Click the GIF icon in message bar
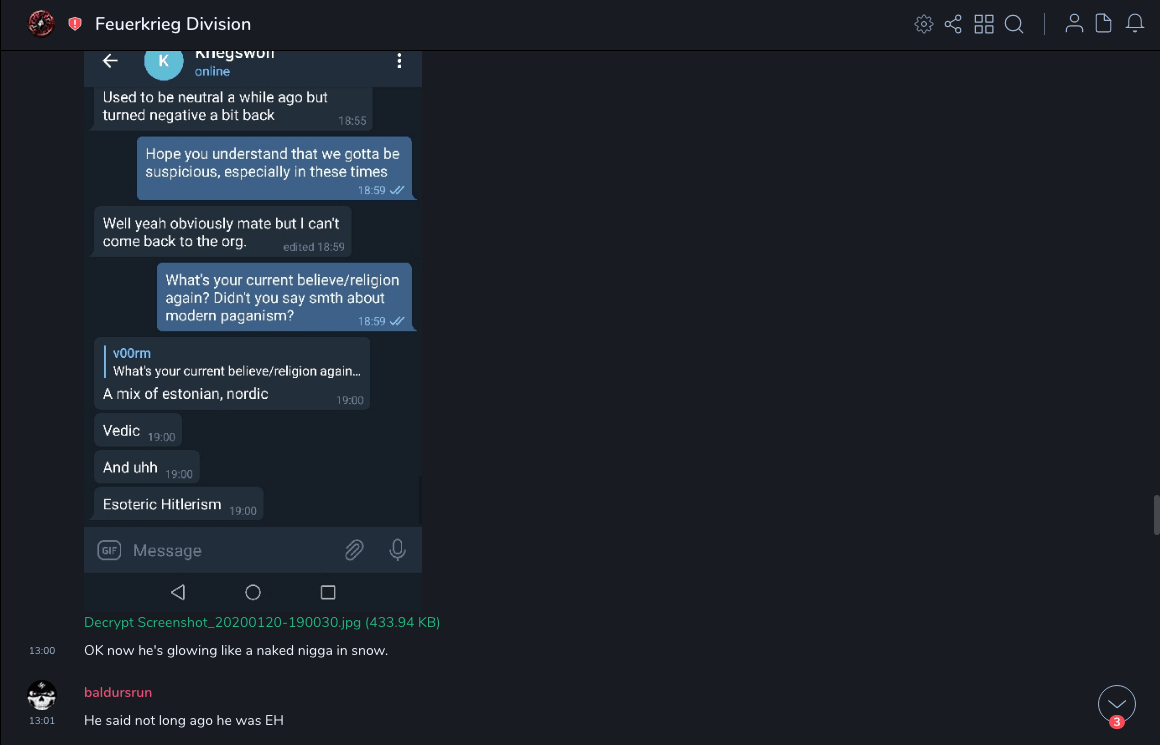The width and height of the screenshot is (1160, 745). [x=109, y=550]
